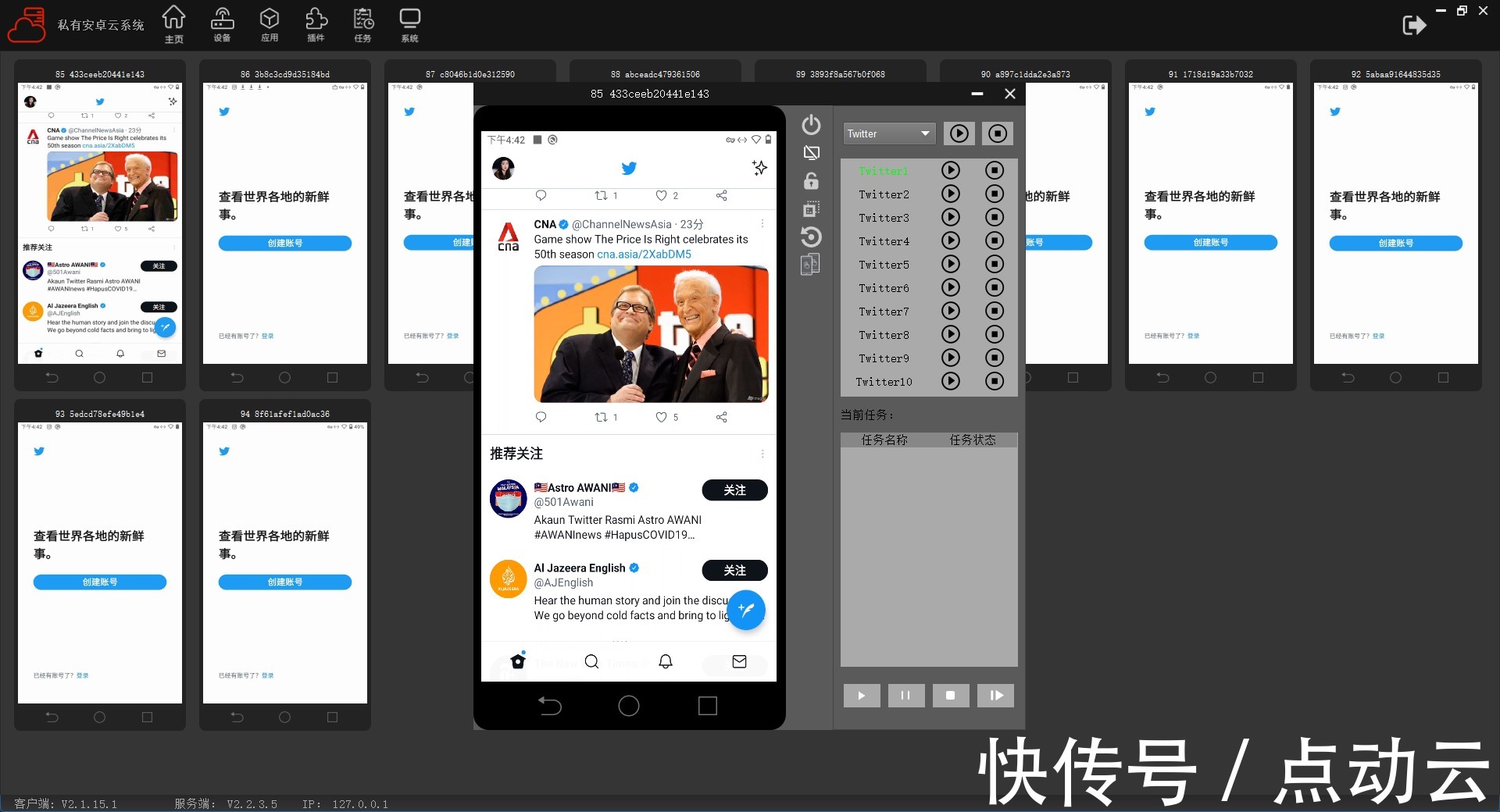Click the task pause button at panel bottom
The width and height of the screenshot is (1500, 812).
[906, 696]
